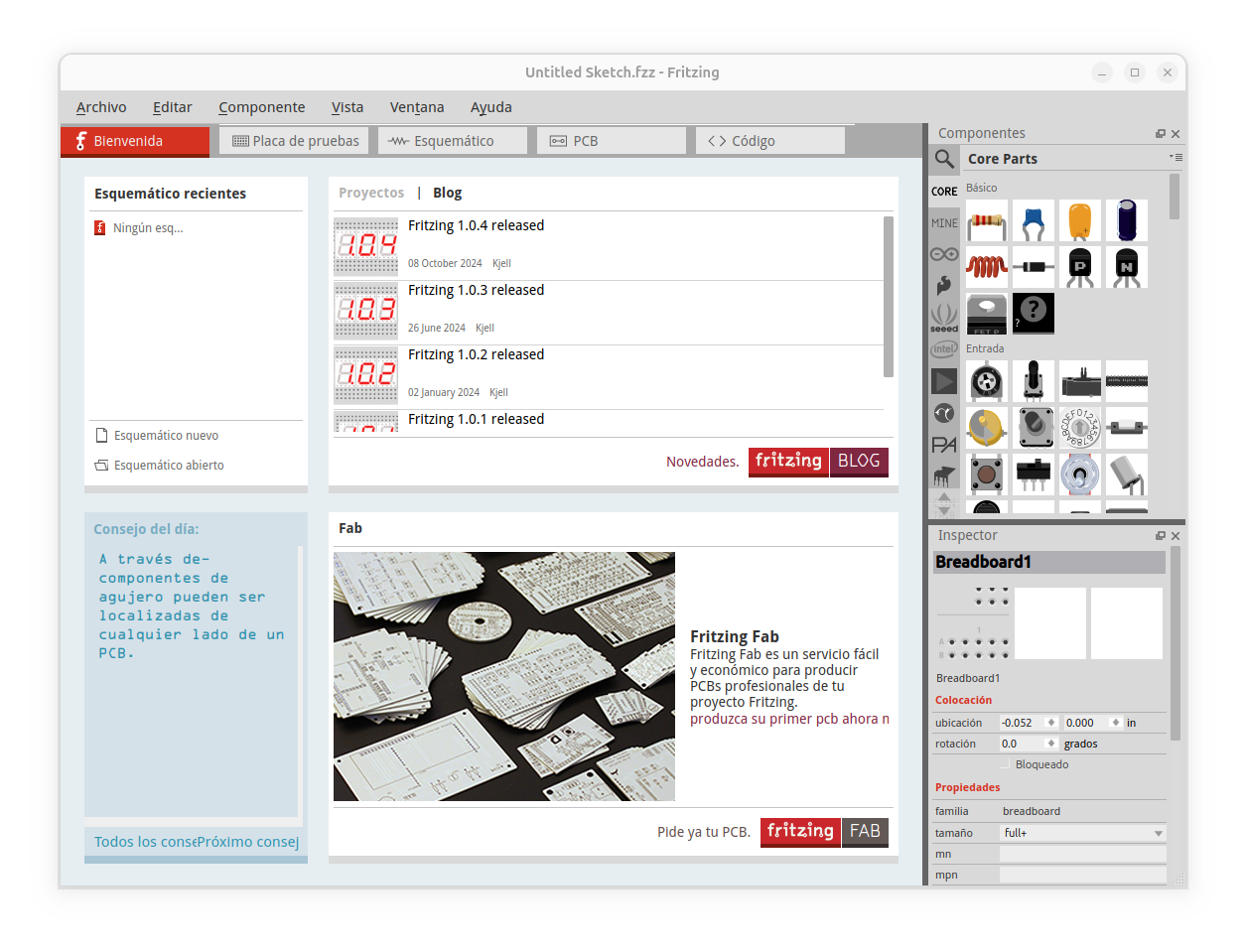The height and width of the screenshot is (952, 1246).
Task: Open the play-arrow parts bin
Action: [x=944, y=381]
